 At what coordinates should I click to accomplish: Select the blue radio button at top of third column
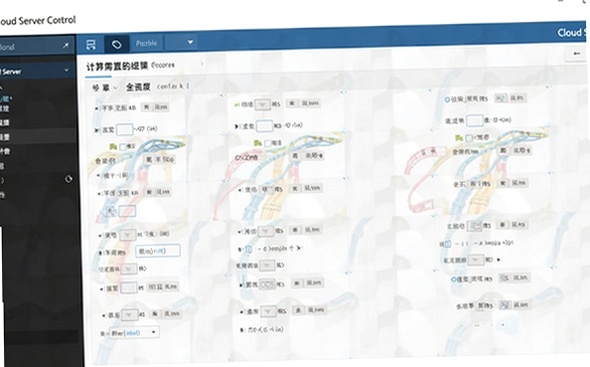click(447, 100)
